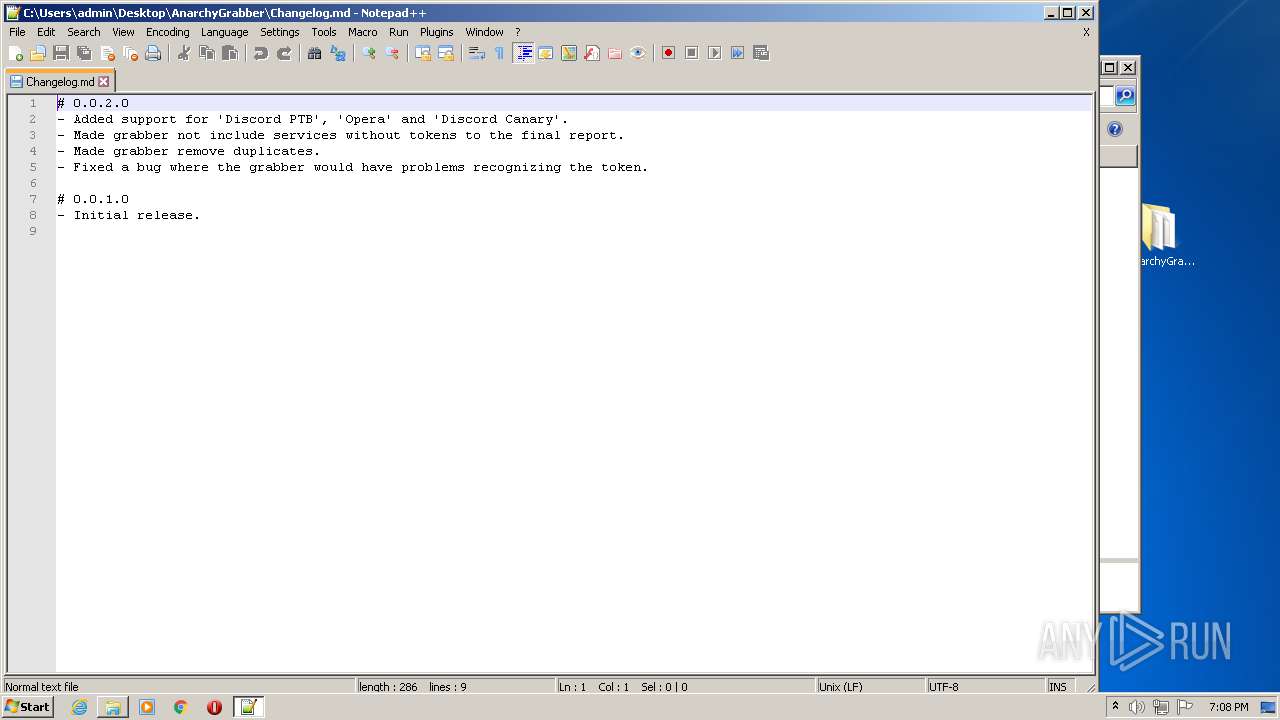Run macro multiple times icon
Viewport: 1280px width, 720px height.
coord(738,53)
